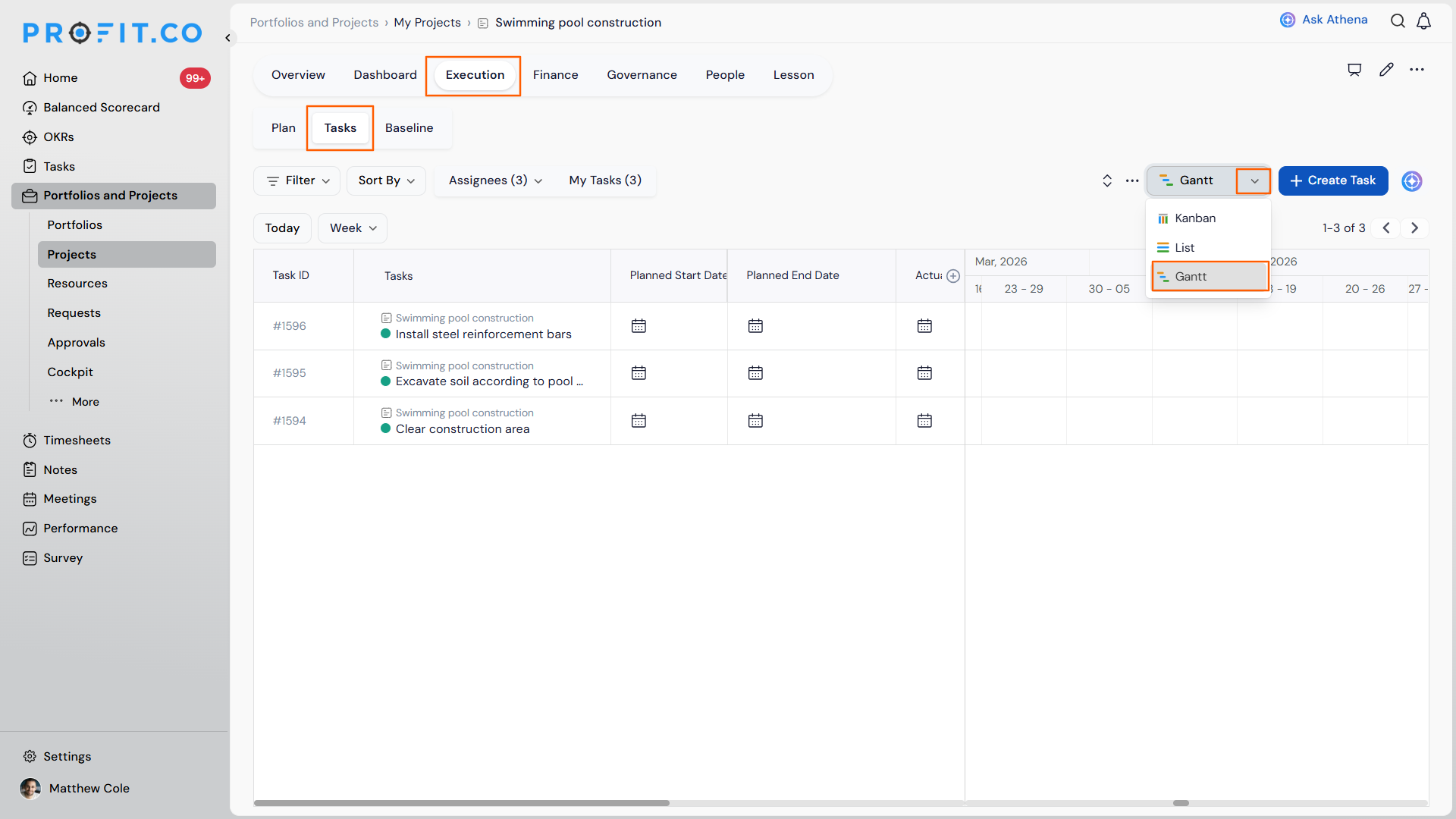The width and height of the screenshot is (1456, 819).
Task: Click the edit pencil icon
Action: click(x=1386, y=70)
